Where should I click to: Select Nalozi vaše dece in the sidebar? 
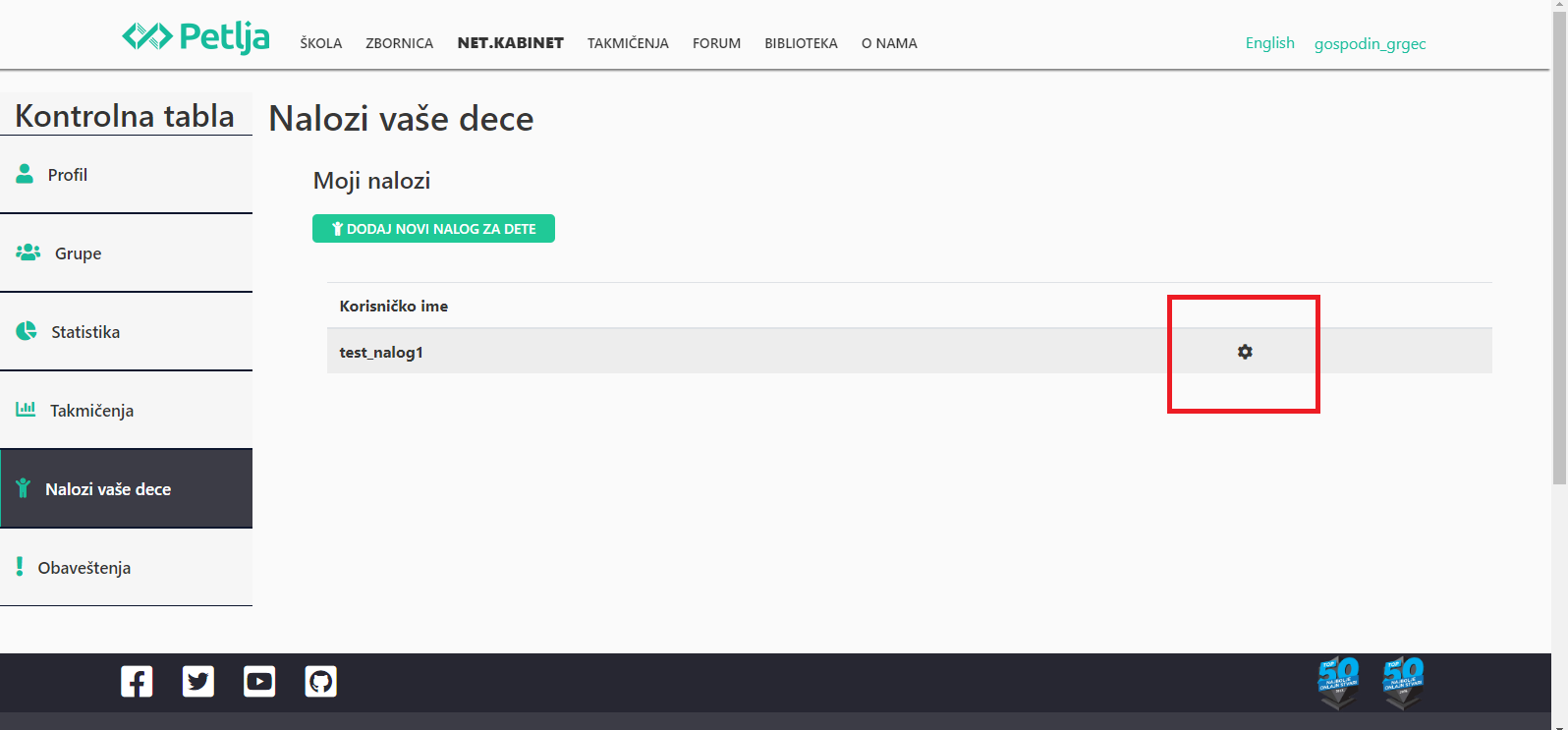click(x=126, y=489)
